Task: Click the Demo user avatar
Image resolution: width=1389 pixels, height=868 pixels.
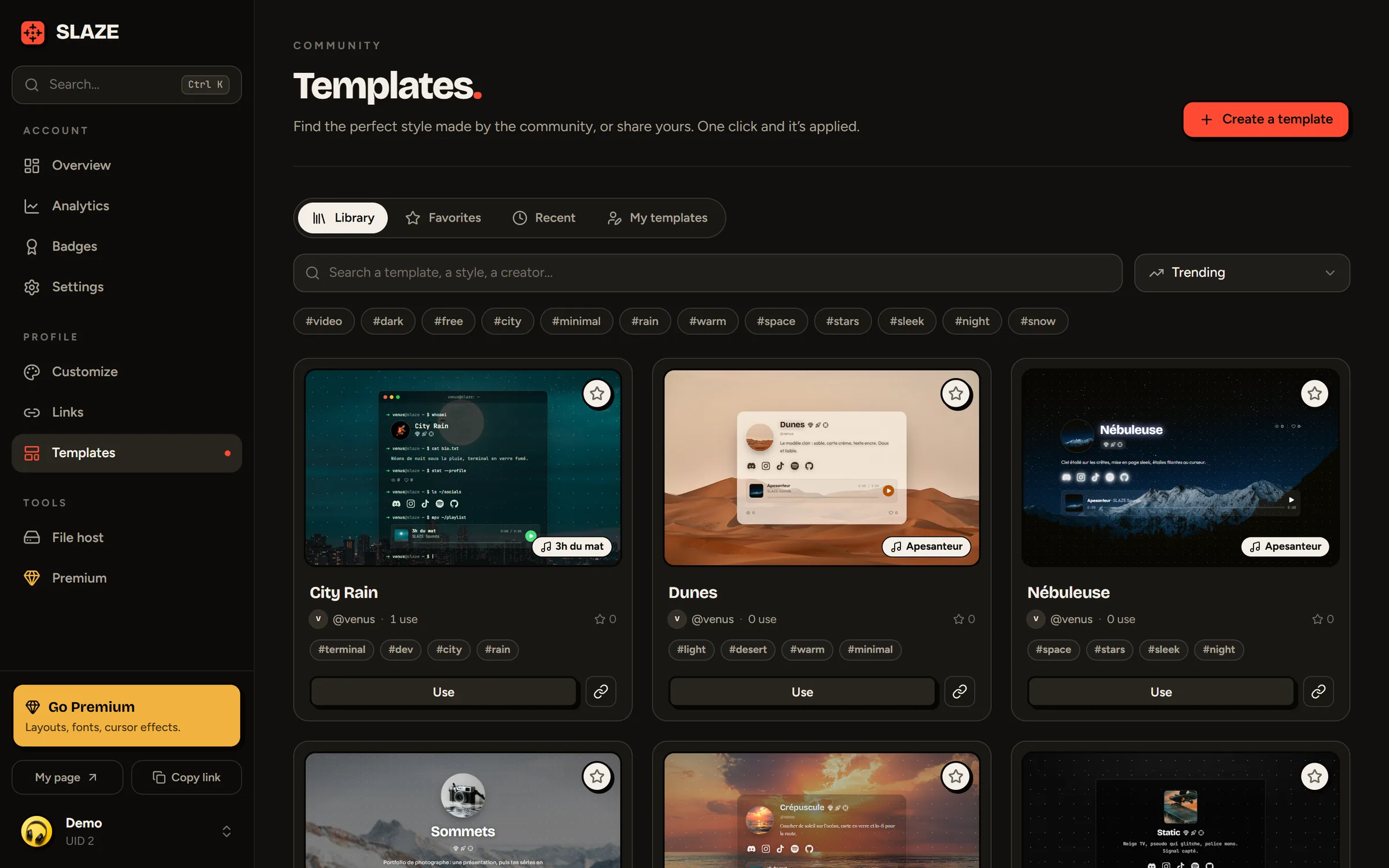Action: tap(36, 832)
